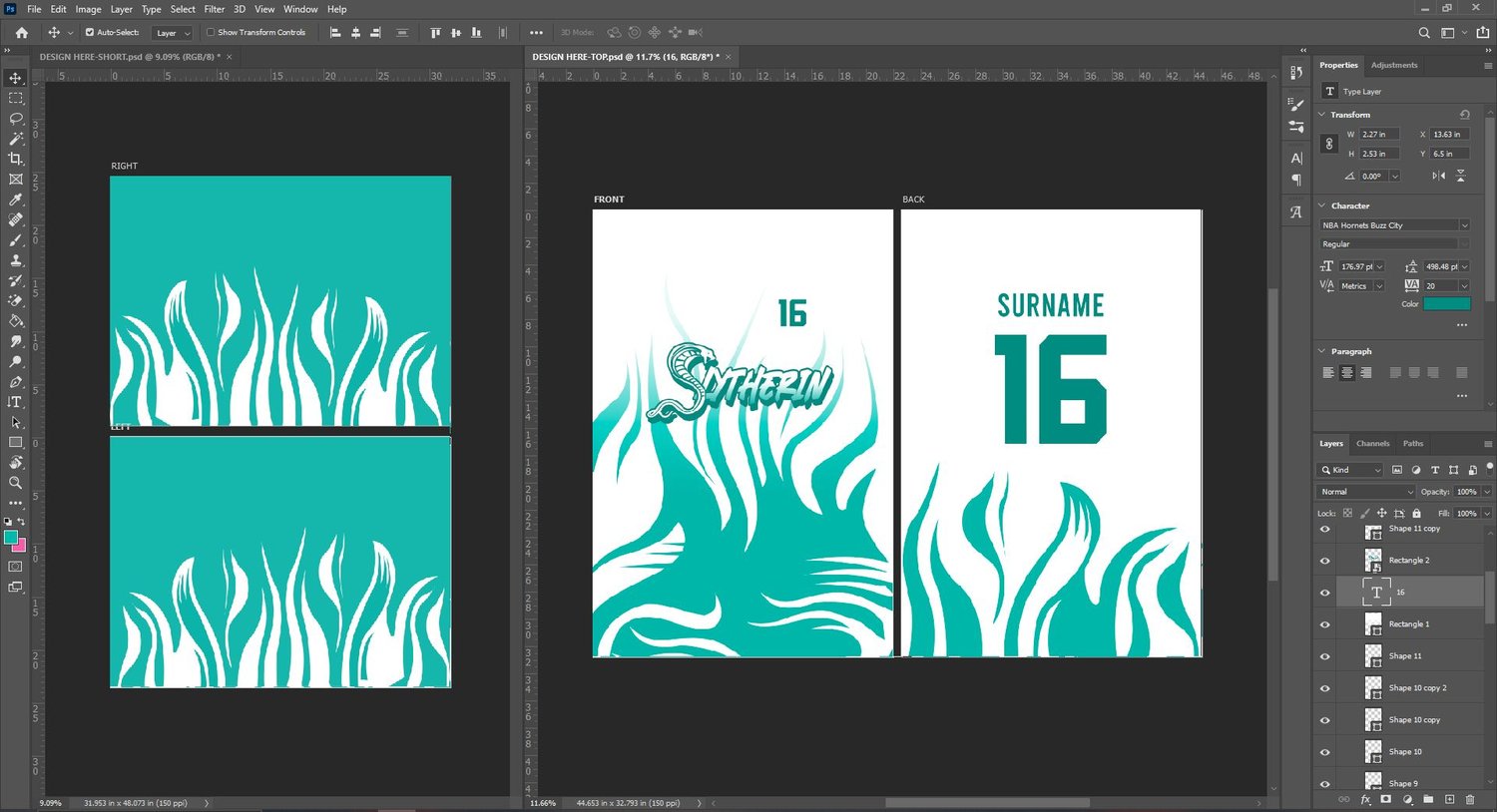Switch to the Channels tab
Image resolution: width=1497 pixels, height=812 pixels.
click(x=1372, y=444)
